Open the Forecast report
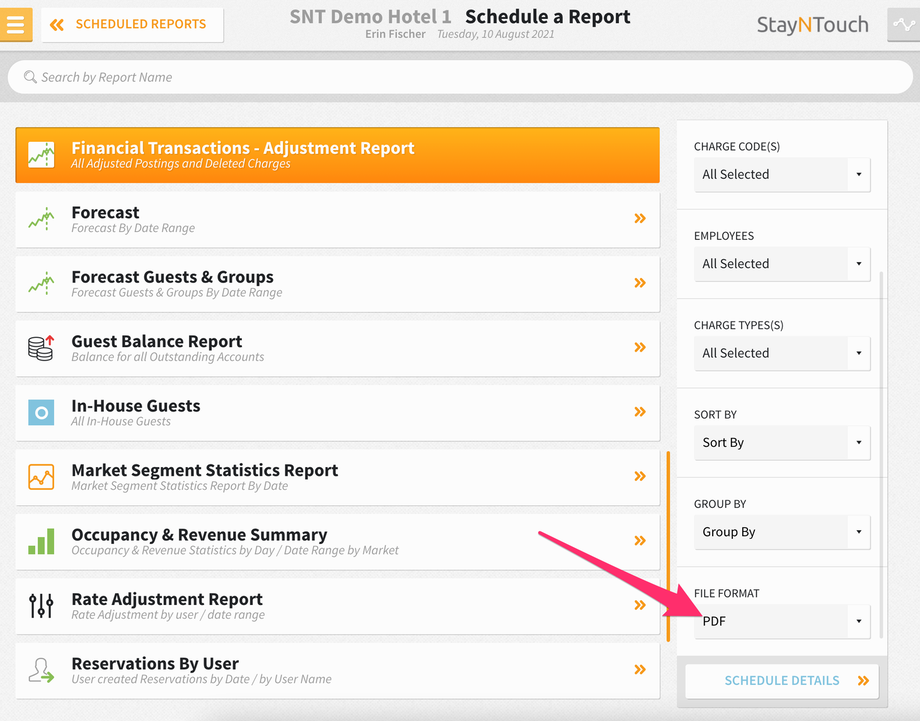 337,220
